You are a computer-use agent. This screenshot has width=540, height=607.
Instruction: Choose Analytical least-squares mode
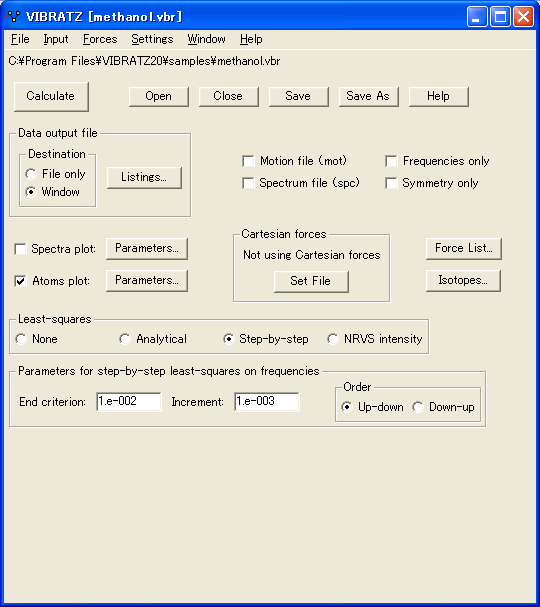[125, 339]
